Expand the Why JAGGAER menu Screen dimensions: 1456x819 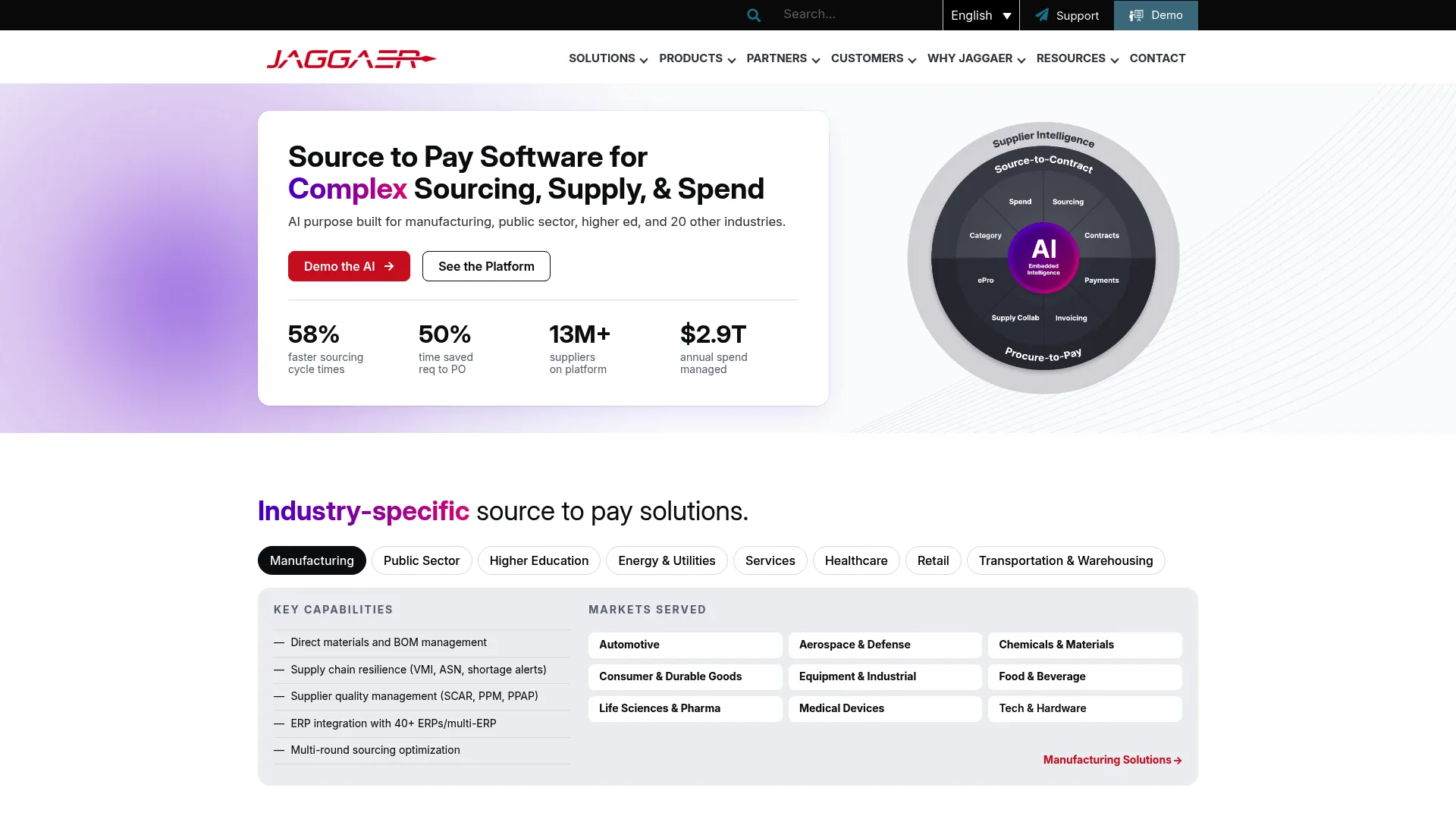(x=976, y=58)
